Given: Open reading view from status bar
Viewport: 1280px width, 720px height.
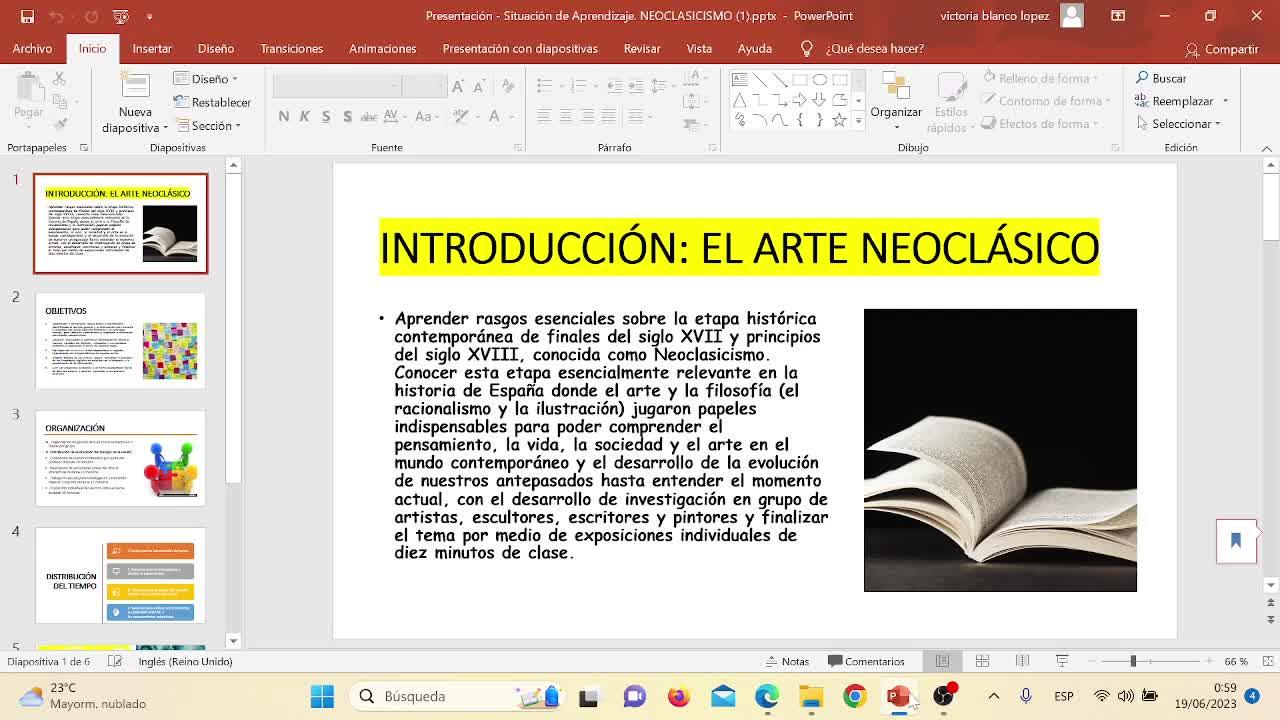Looking at the screenshot, I should click(1022, 661).
